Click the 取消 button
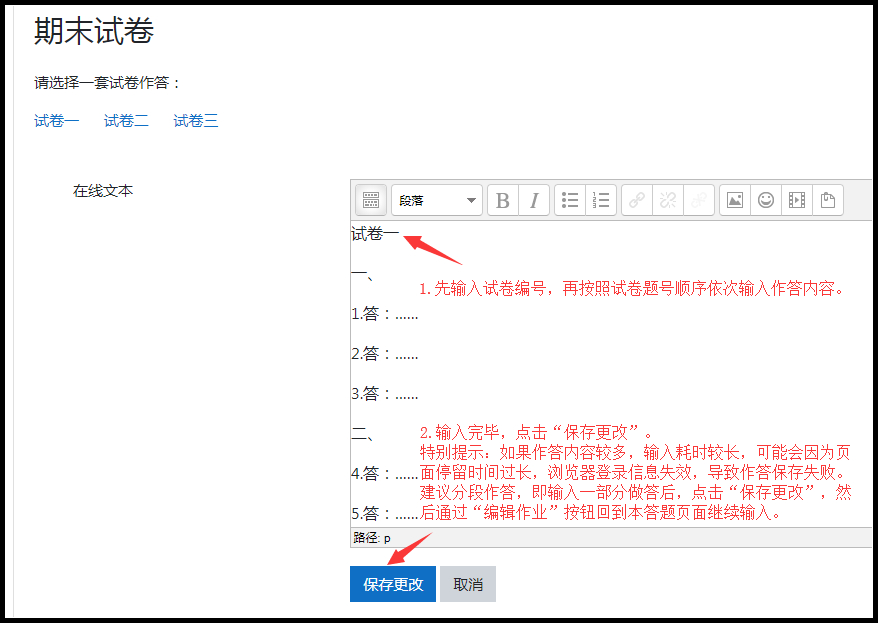 coord(468,584)
